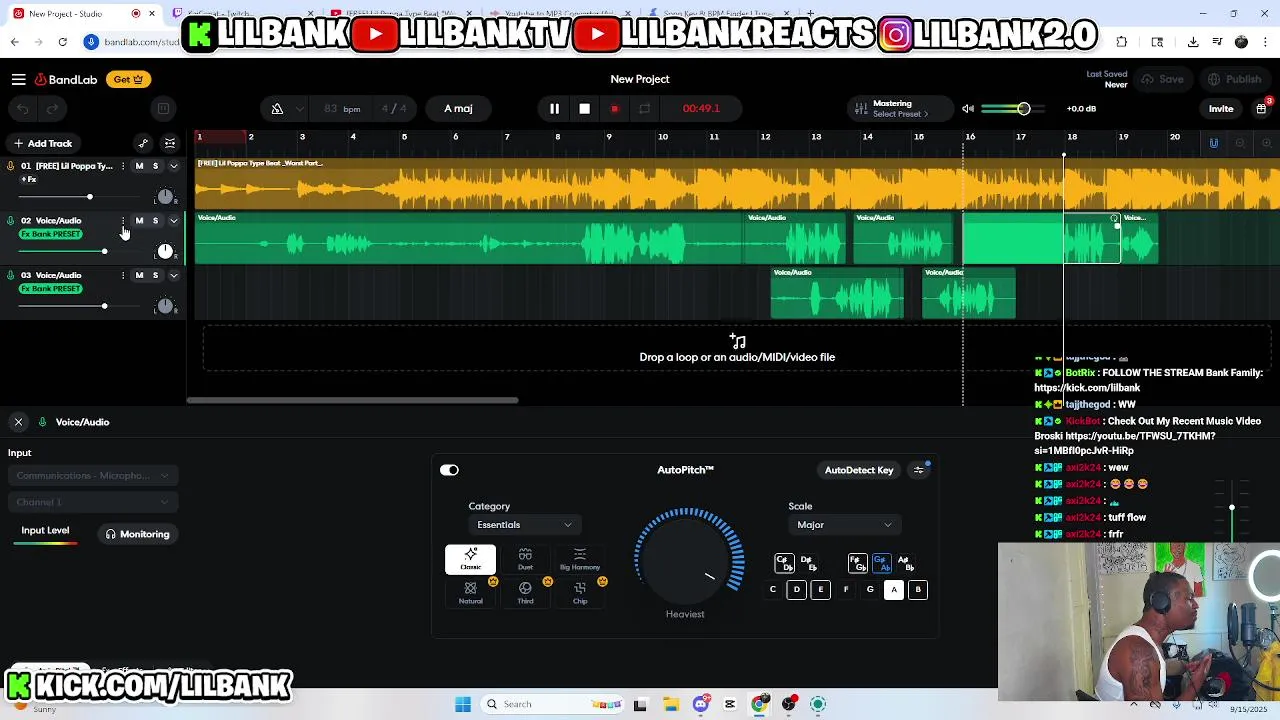Toggle the AutoPitch on/off switch
Image resolution: width=1280 pixels, height=720 pixels.
[x=449, y=470]
